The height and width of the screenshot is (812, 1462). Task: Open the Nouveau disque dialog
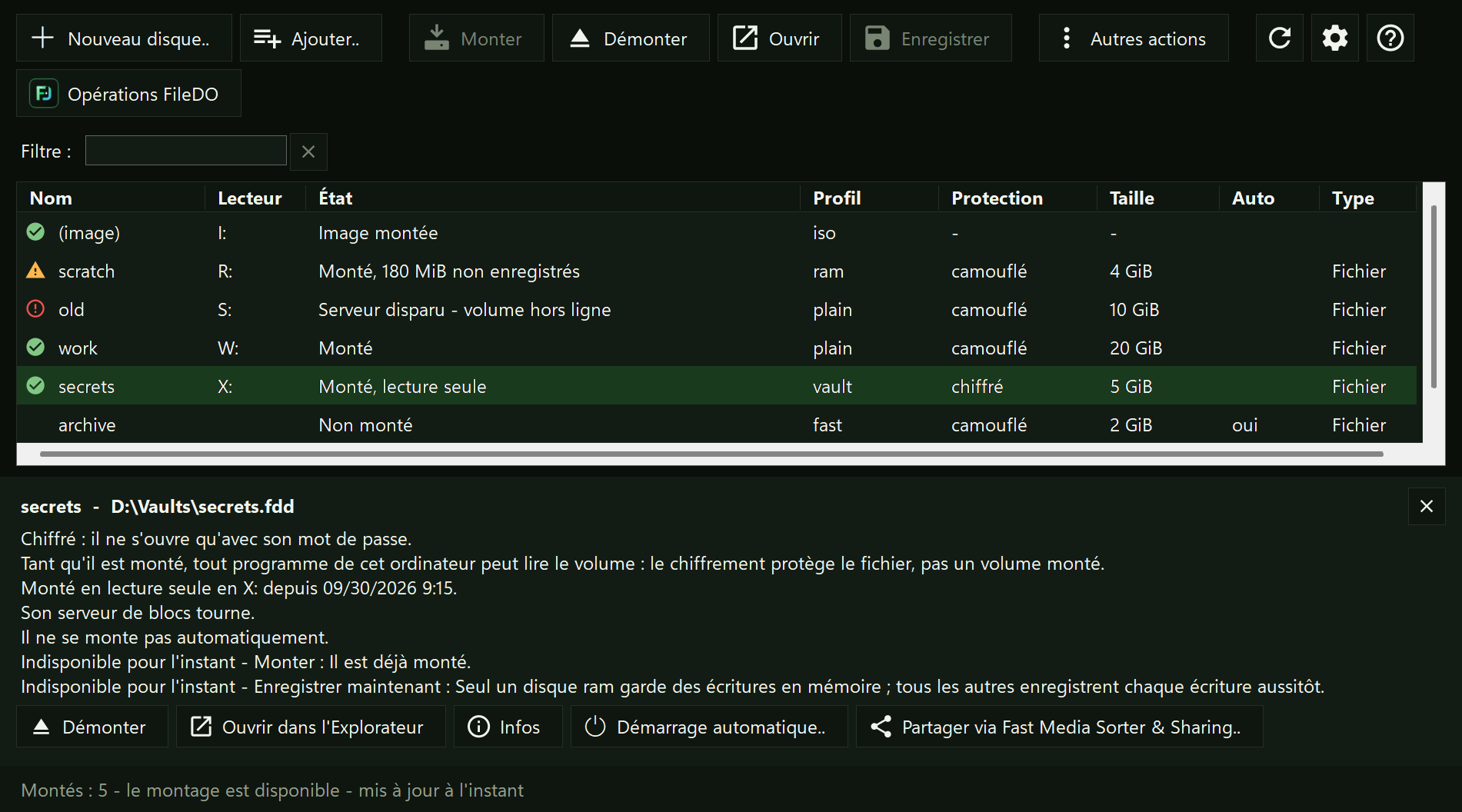pos(124,38)
